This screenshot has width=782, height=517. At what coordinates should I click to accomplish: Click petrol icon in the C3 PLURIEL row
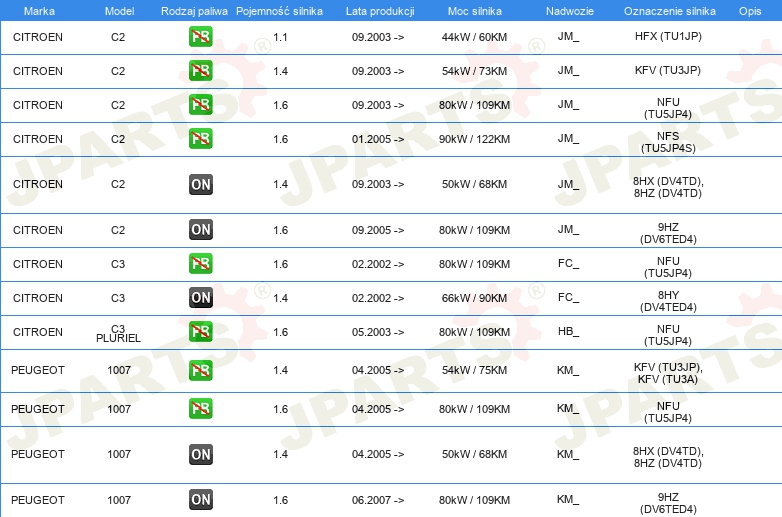tap(200, 332)
